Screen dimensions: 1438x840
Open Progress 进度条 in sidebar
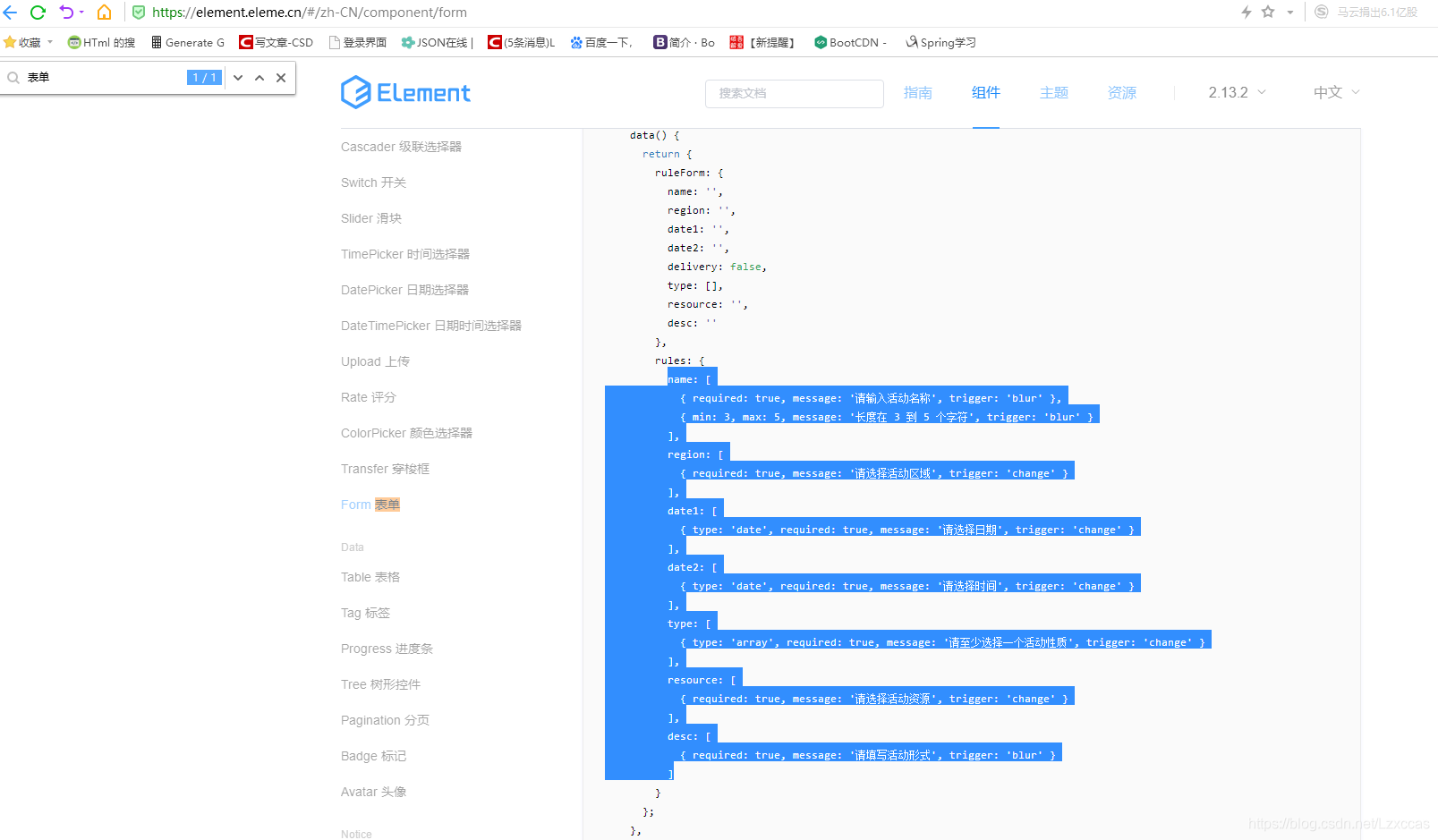click(387, 649)
